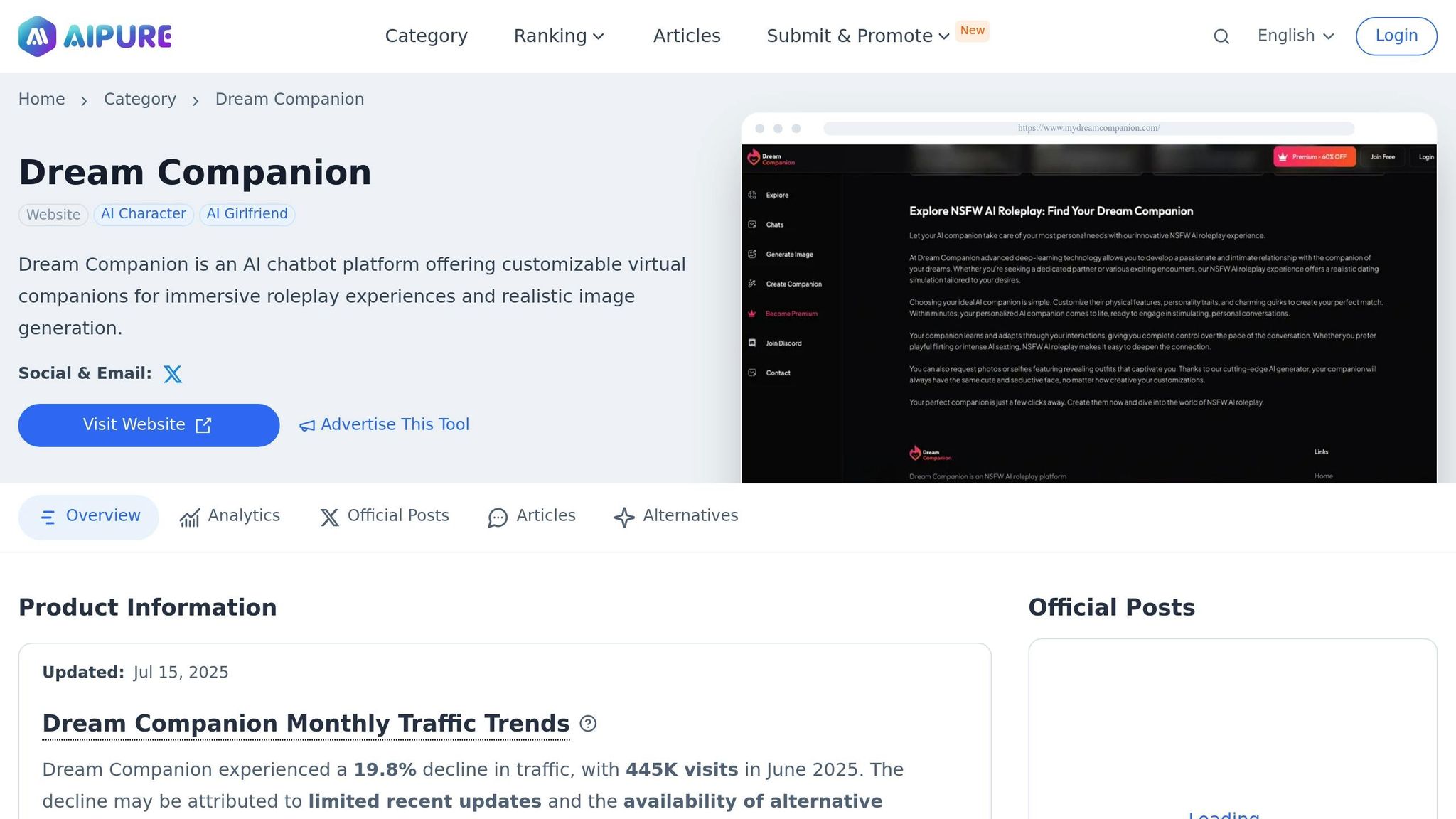Open the Articles nav link
Viewport: 1456px width, 819px height.
(687, 36)
